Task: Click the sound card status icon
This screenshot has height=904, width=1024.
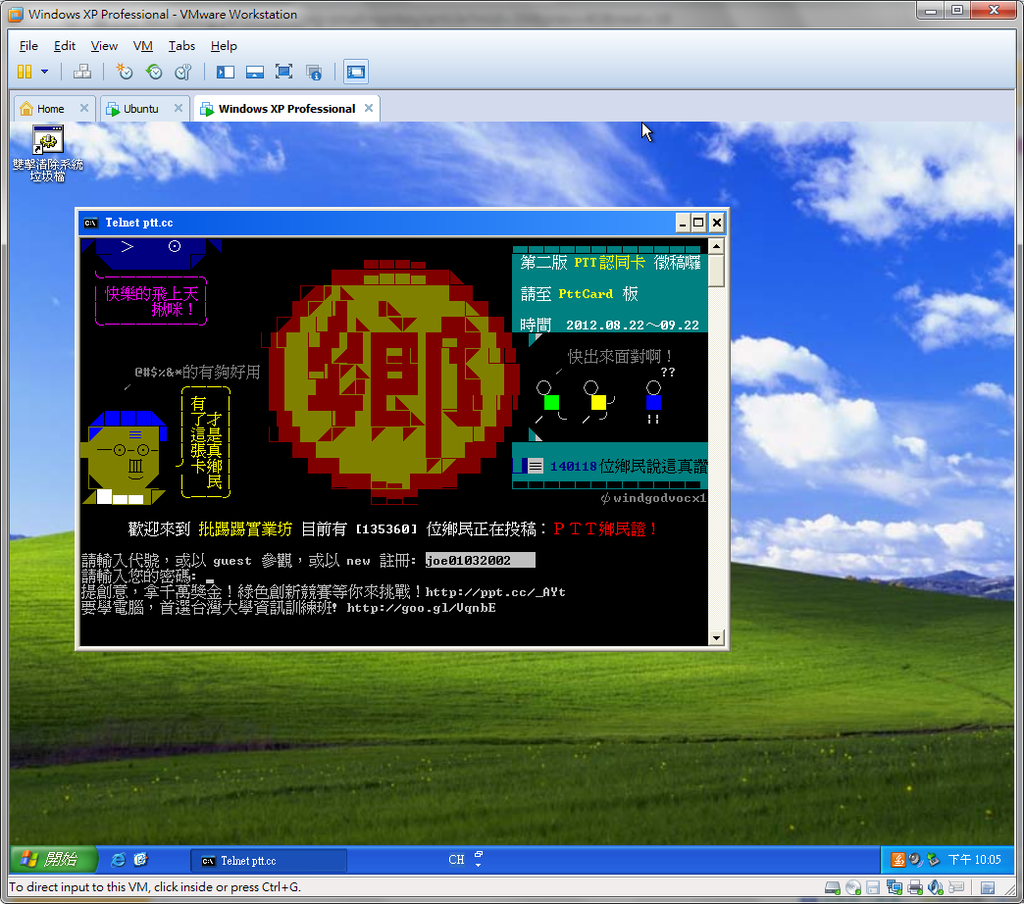Action: point(936,888)
